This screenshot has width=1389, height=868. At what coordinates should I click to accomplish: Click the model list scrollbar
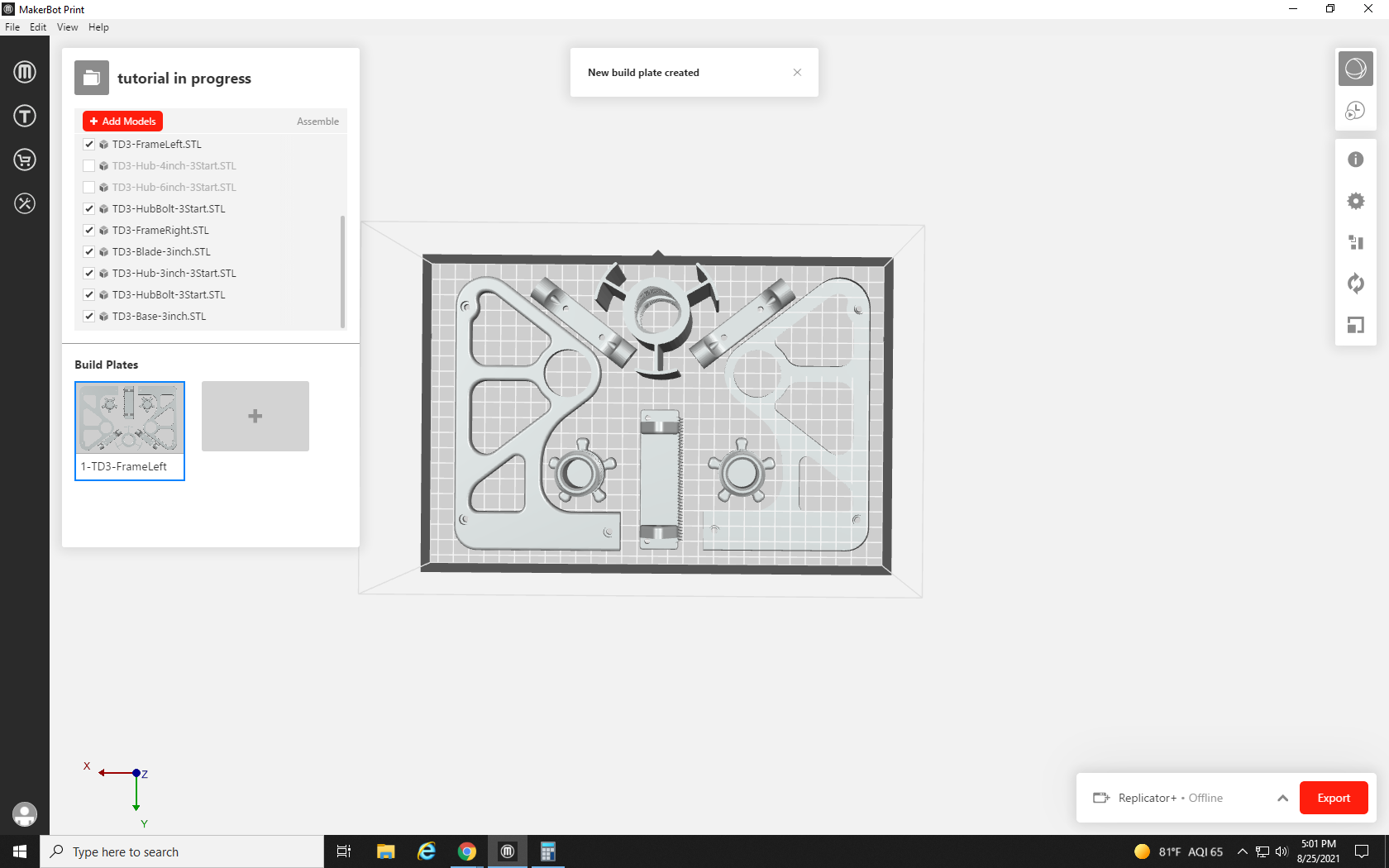coord(342,271)
